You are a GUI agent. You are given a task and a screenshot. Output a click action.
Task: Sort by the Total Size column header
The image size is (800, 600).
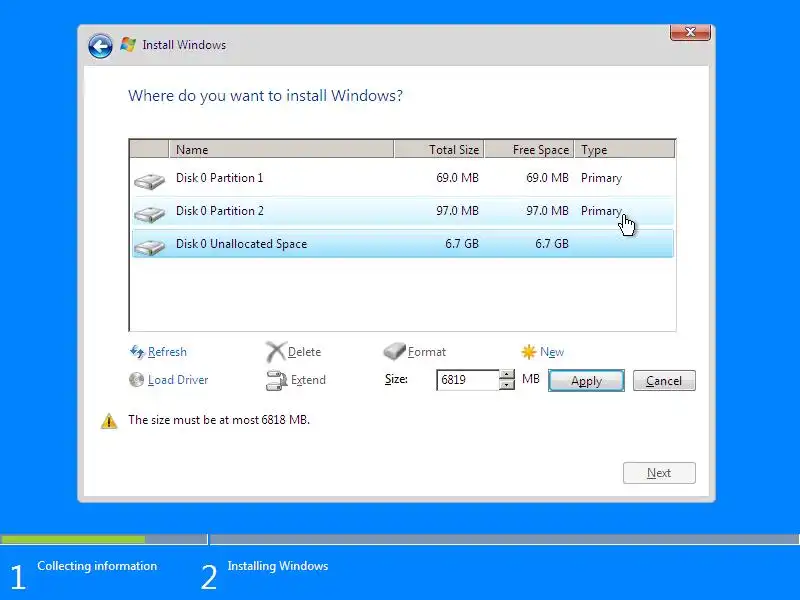click(x=439, y=149)
